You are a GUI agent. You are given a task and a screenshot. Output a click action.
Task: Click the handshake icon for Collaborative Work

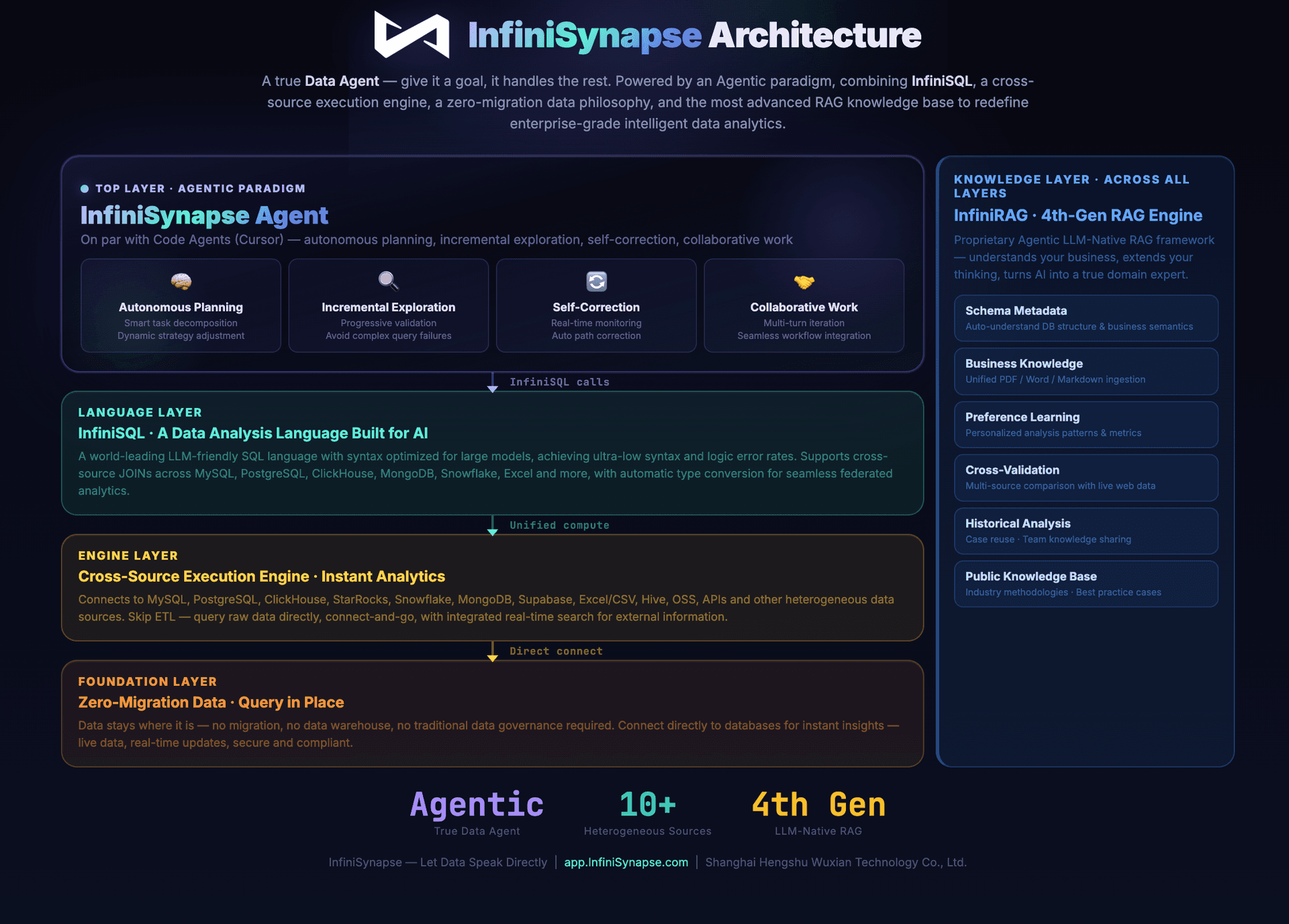tap(804, 282)
